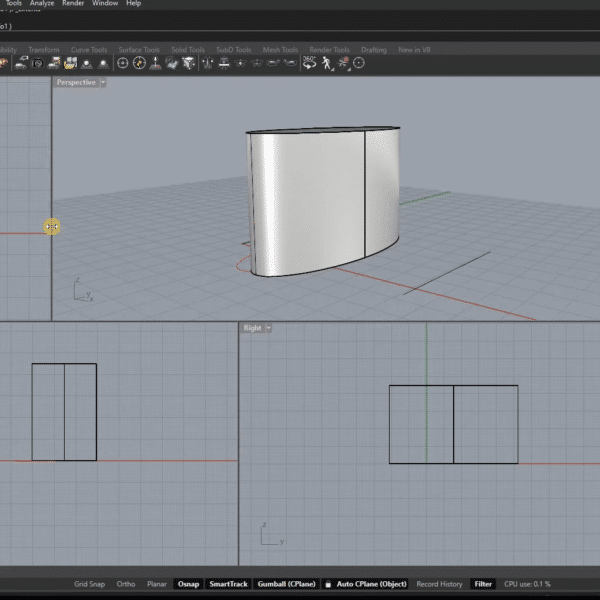Disable the Osnap toggle
Screen dimensions: 600x600
coord(187,584)
